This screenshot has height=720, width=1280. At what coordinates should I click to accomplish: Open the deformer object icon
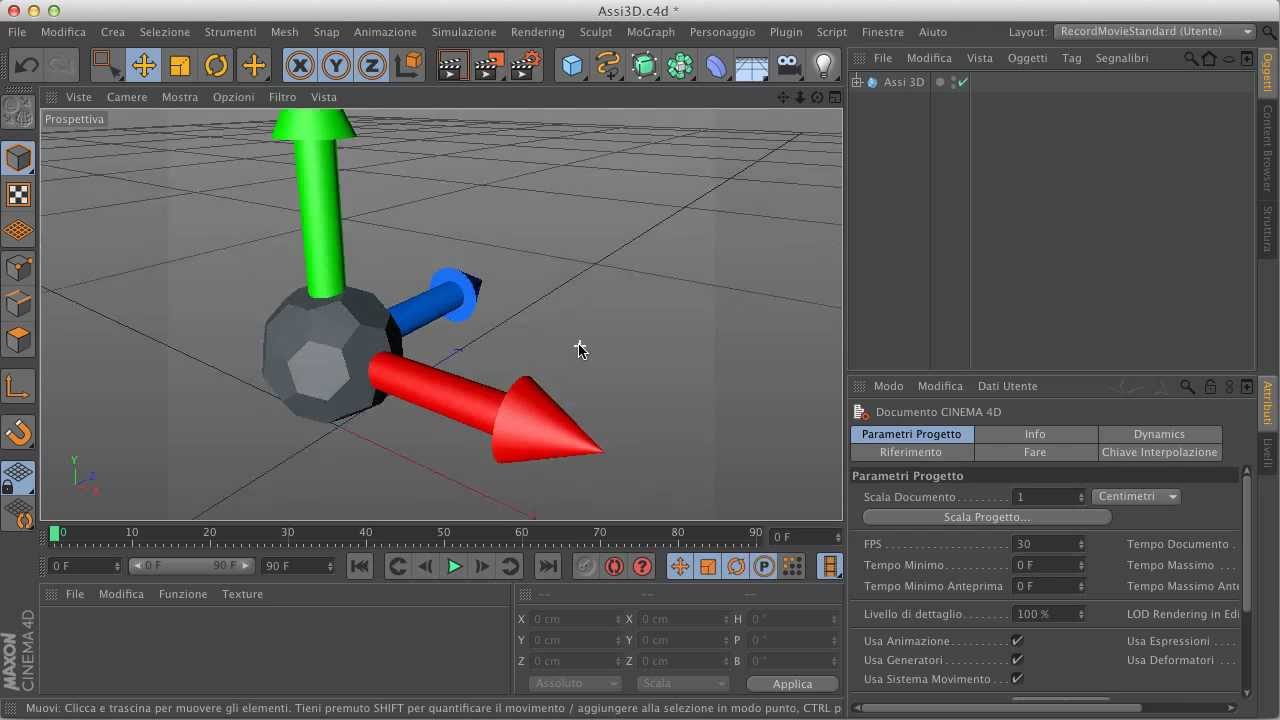(x=716, y=66)
